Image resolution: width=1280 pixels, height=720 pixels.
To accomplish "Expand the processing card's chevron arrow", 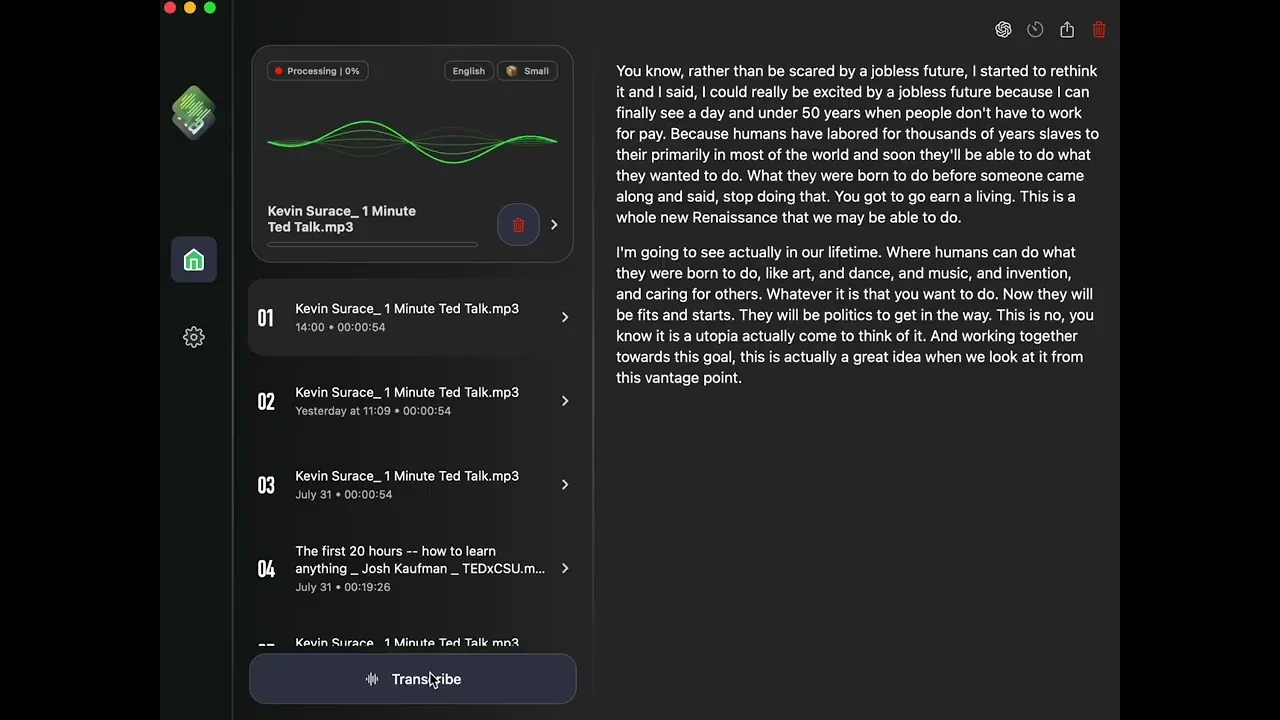I will (x=554, y=225).
